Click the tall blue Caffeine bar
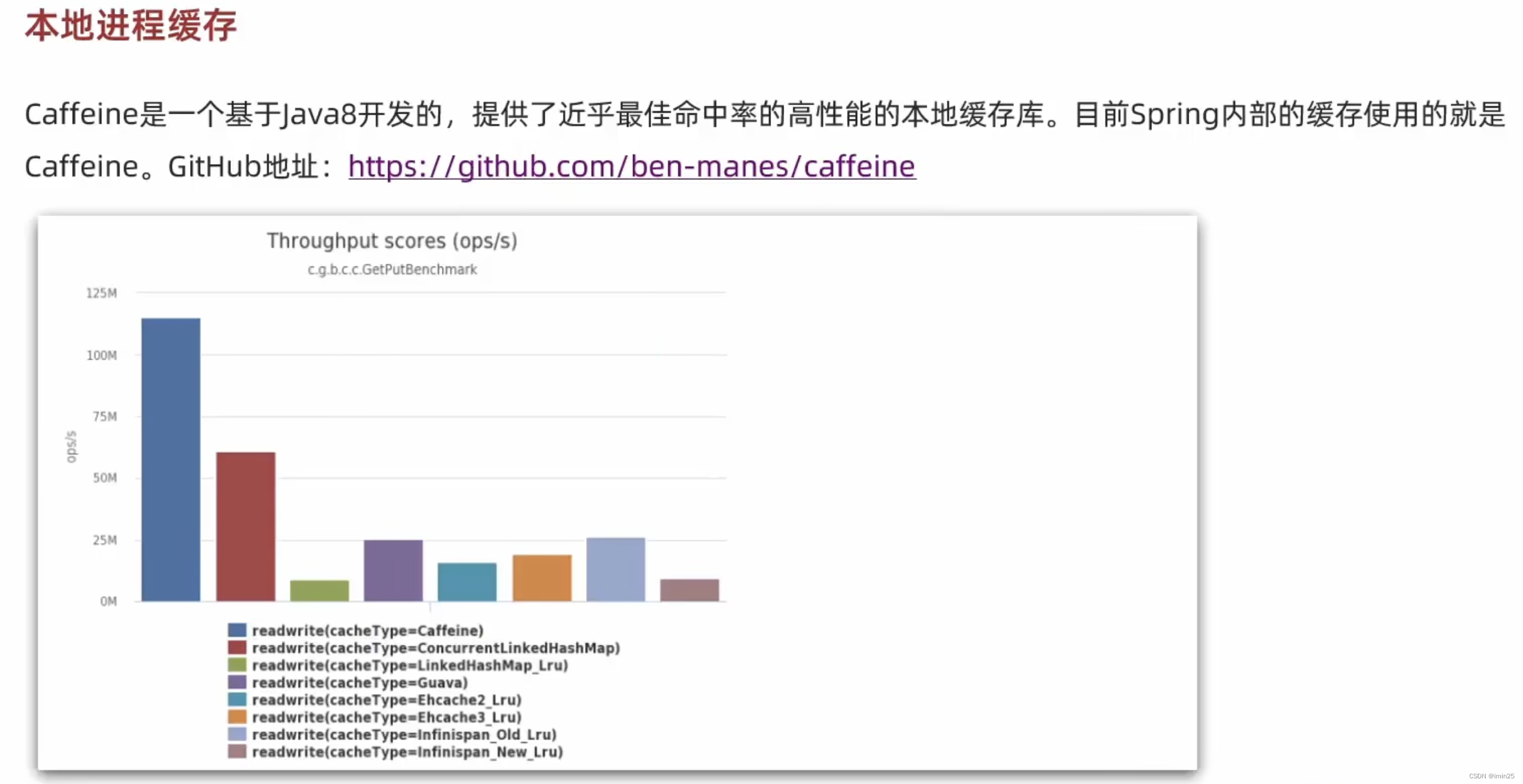Screen dimensions: 1523x784 [171, 460]
